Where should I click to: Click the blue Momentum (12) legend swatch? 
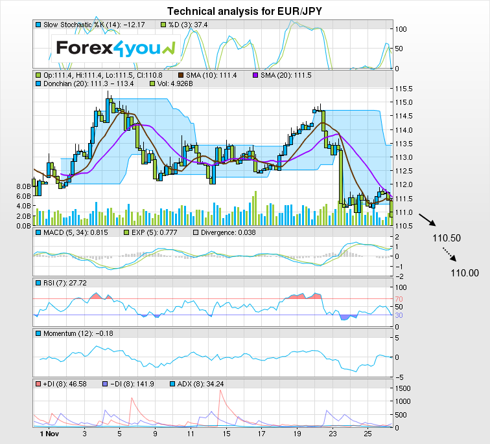pyautogui.click(x=38, y=333)
